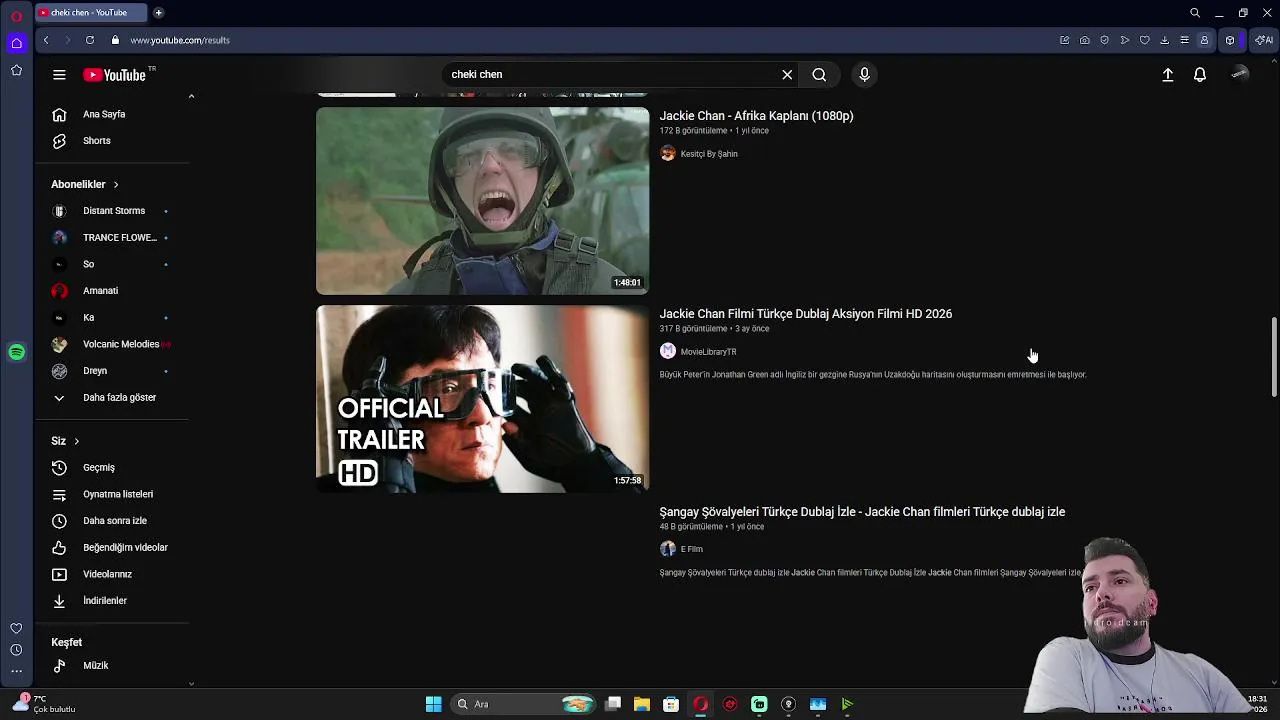Screen dimensions: 1280x720
Task: Open 'Şangay Şövalyeleri Türkçe Dublaj İzle' title
Action: click(x=862, y=512)
